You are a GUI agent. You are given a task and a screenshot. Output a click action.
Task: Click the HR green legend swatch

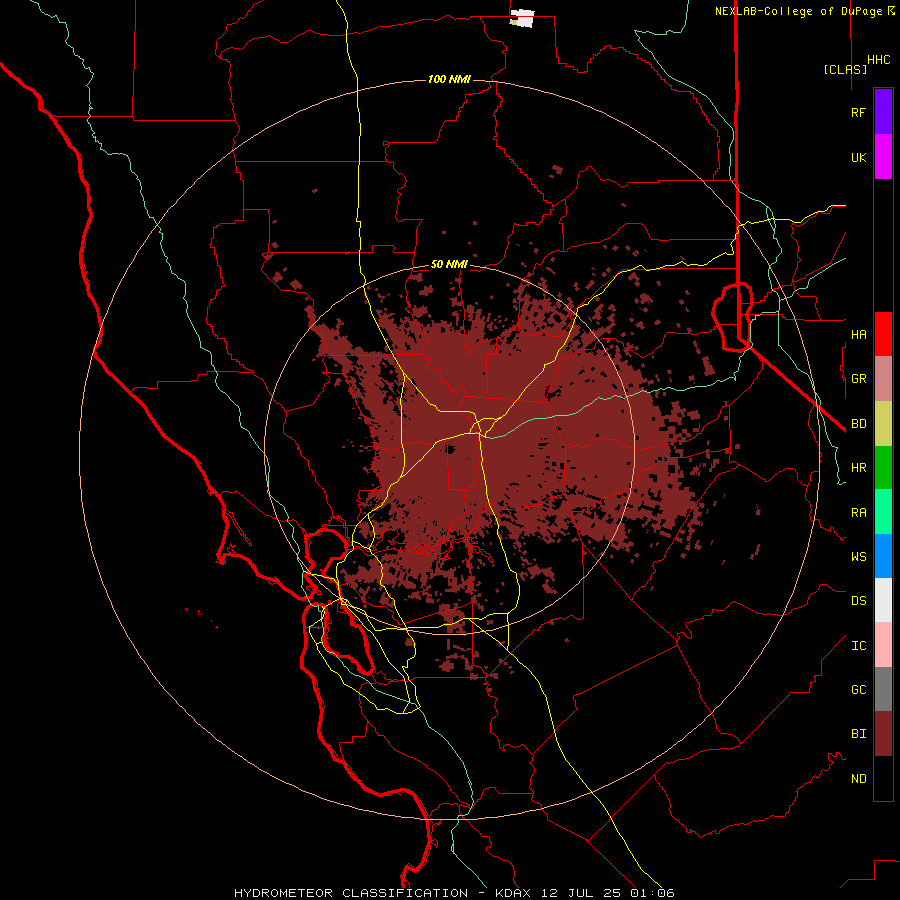click(x=883, y=468)
